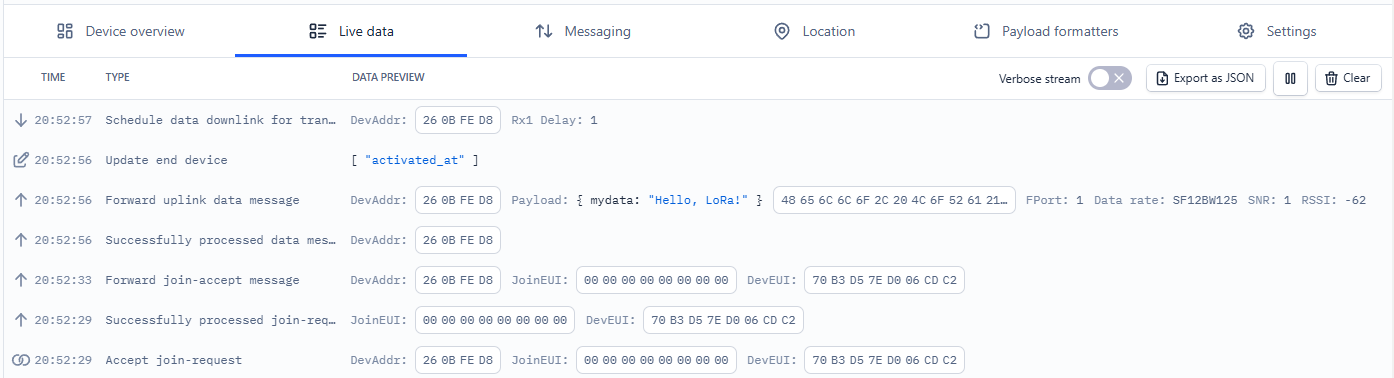Toggle the Verbose stream switch
1394x378 pixels.
(x=1109, y=78)
